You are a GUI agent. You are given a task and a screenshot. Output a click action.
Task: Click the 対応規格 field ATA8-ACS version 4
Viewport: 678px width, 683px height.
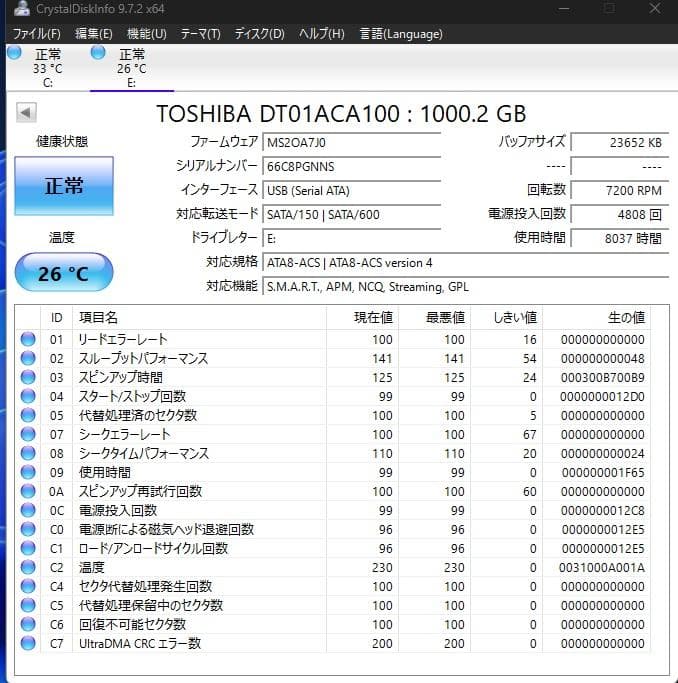point(465,263)
